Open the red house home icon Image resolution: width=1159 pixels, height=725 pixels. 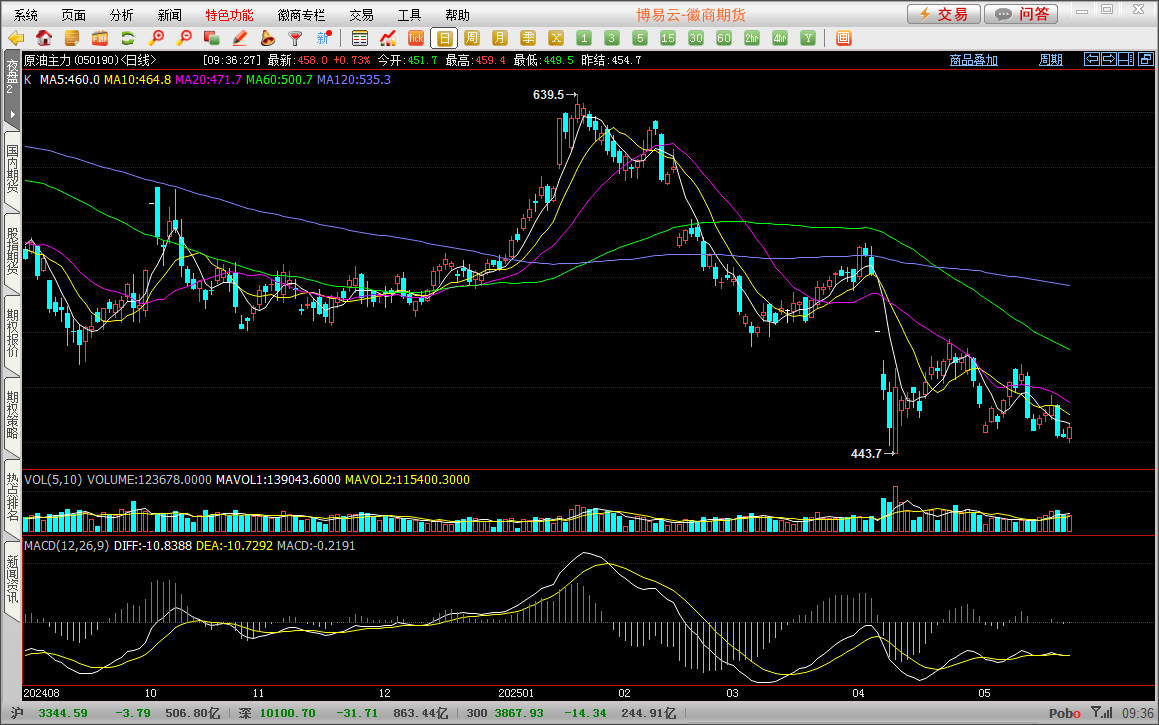(x=44, y=38)
